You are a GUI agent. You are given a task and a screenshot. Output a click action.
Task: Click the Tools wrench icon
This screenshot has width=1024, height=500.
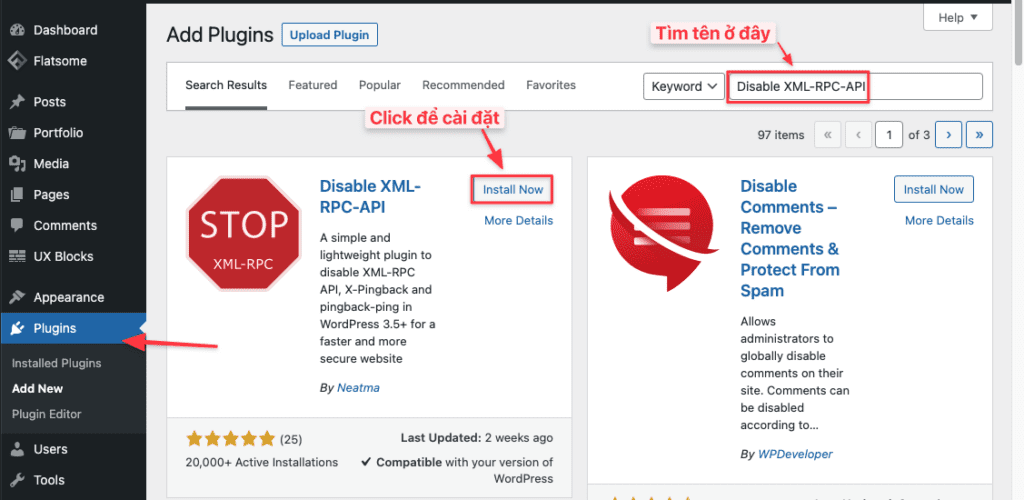(18, 480)
